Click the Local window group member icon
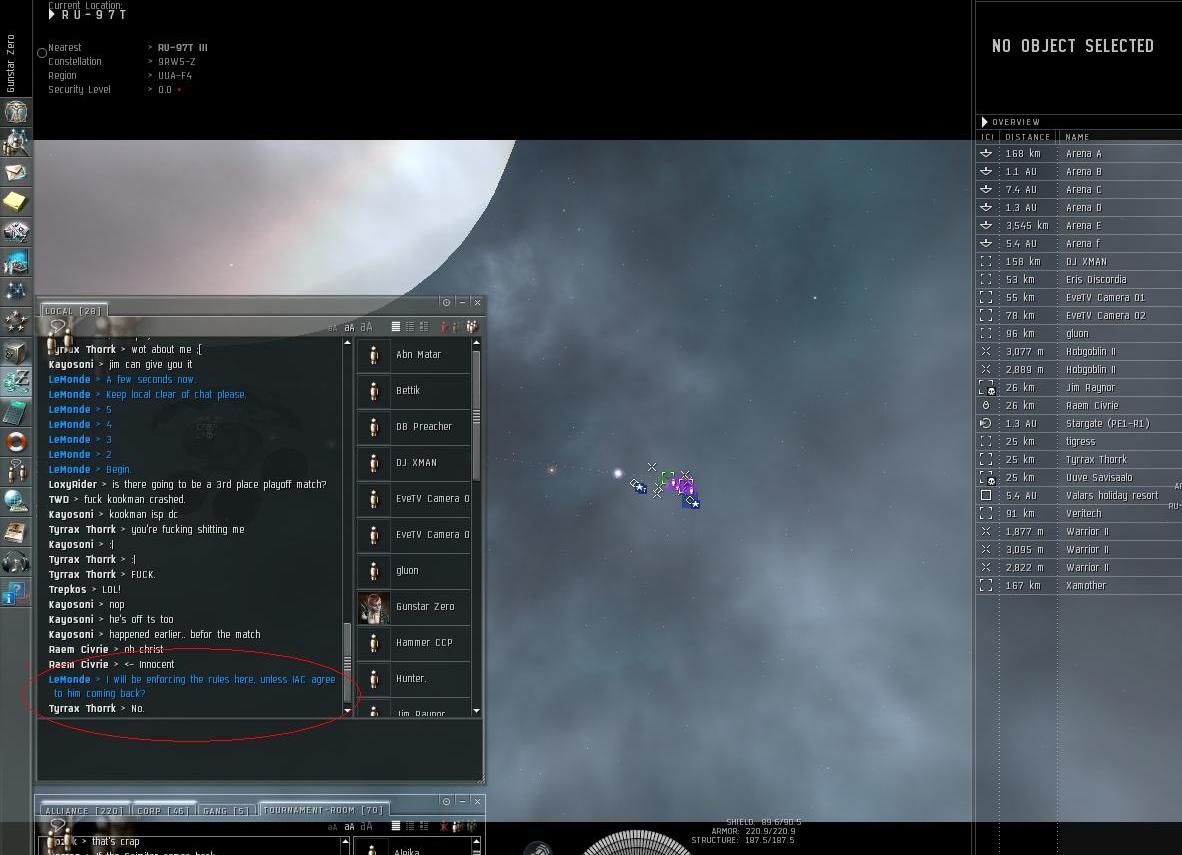This screenshot has height=855, width=1182. pos(472,326)
